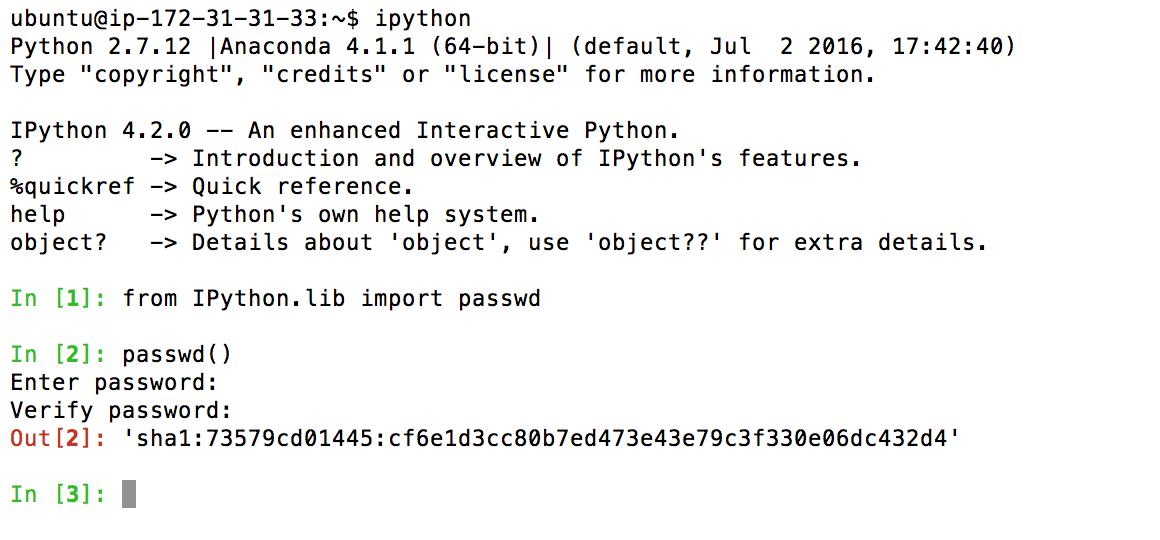1160x540 pixels.
Task: Click the sha1 password hash output string
Action: click(x=541, y=438)
